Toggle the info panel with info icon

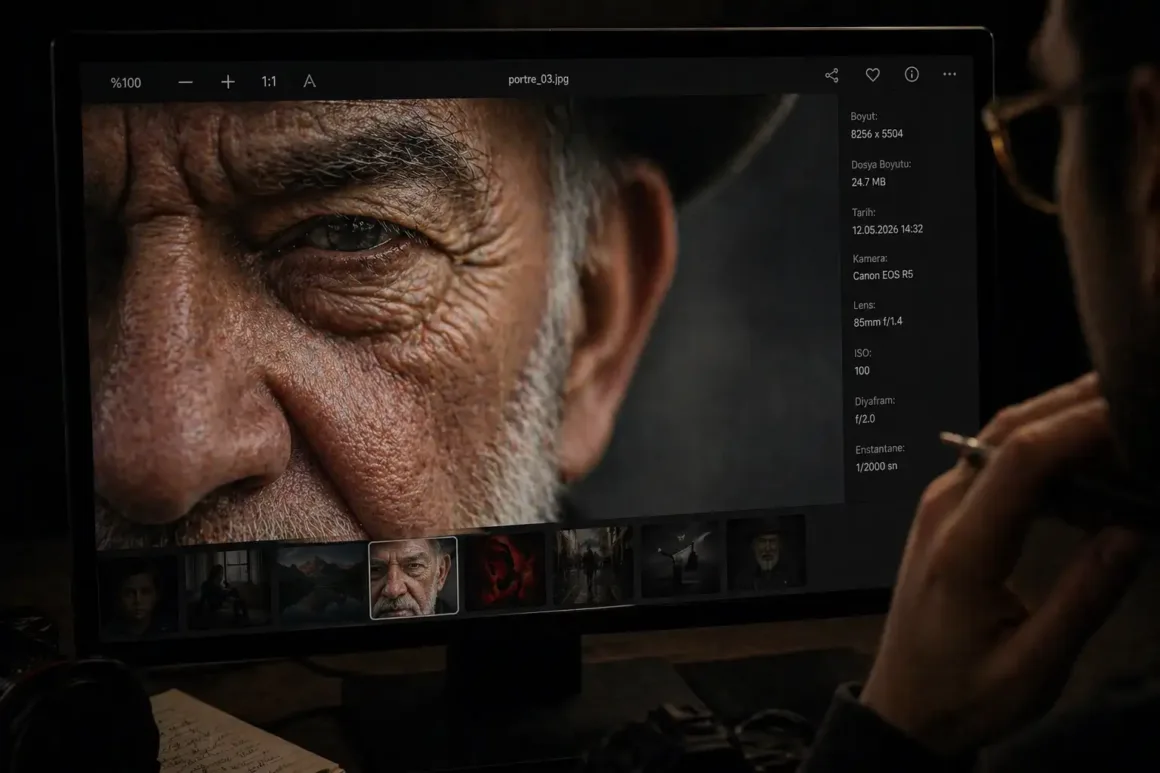coord(911,74)
